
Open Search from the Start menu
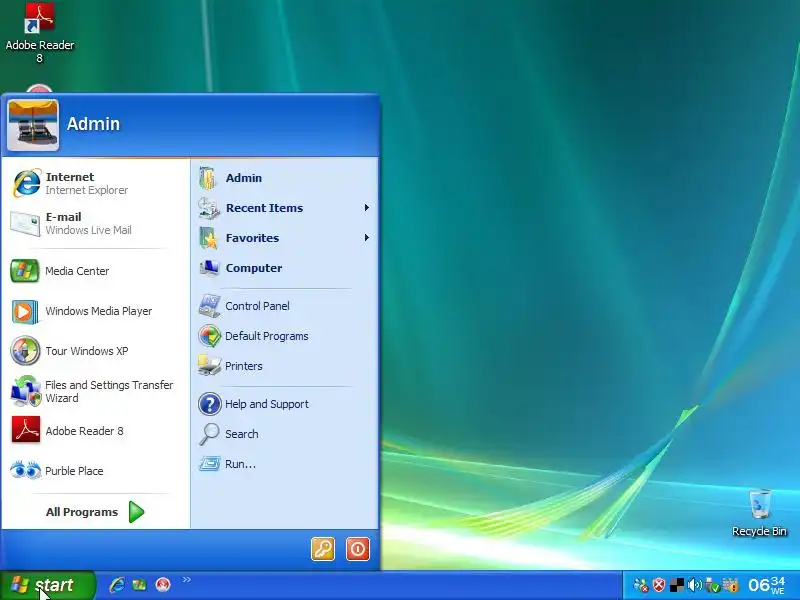click(x=284, y=434)
